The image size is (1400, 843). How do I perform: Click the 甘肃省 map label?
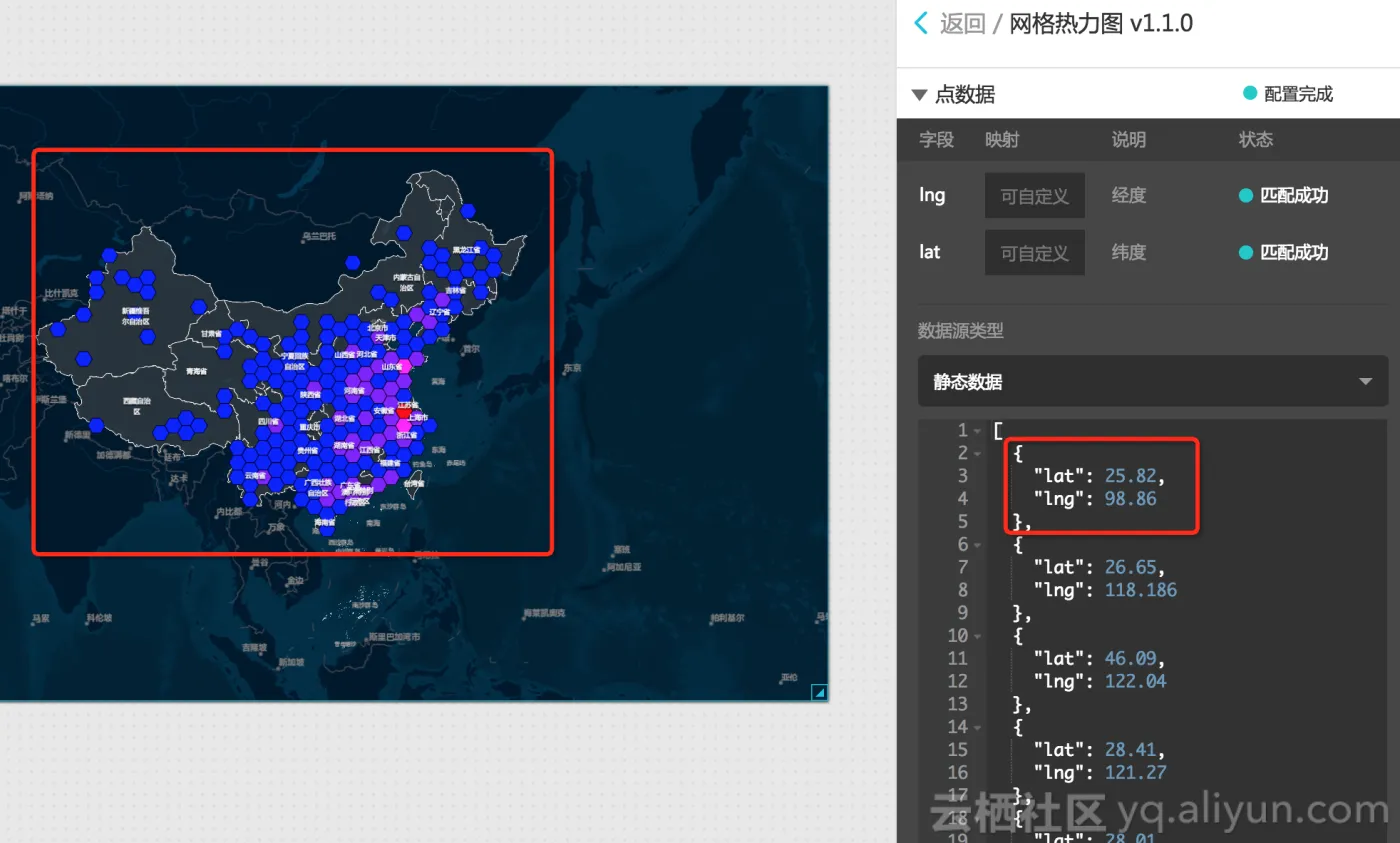click(x=210, y=333)
